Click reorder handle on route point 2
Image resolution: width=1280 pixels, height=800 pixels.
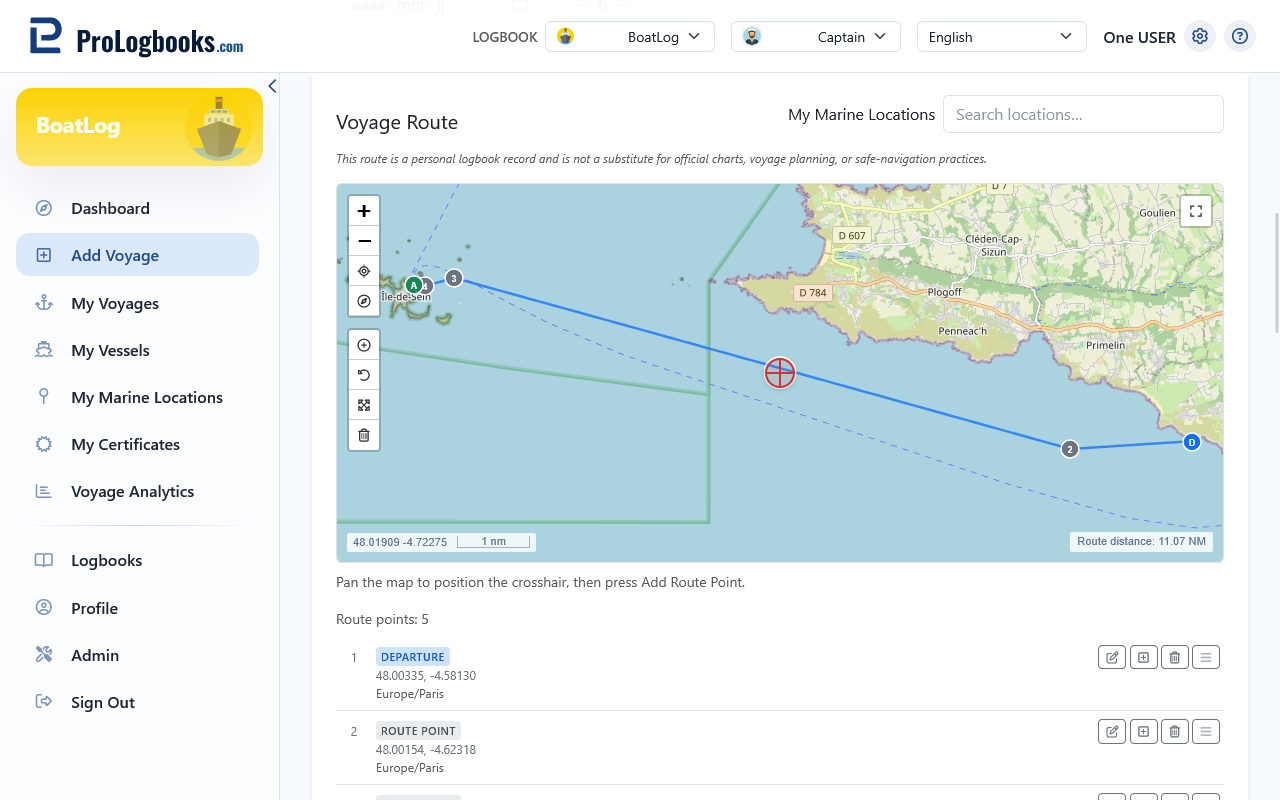point(1206,731)
